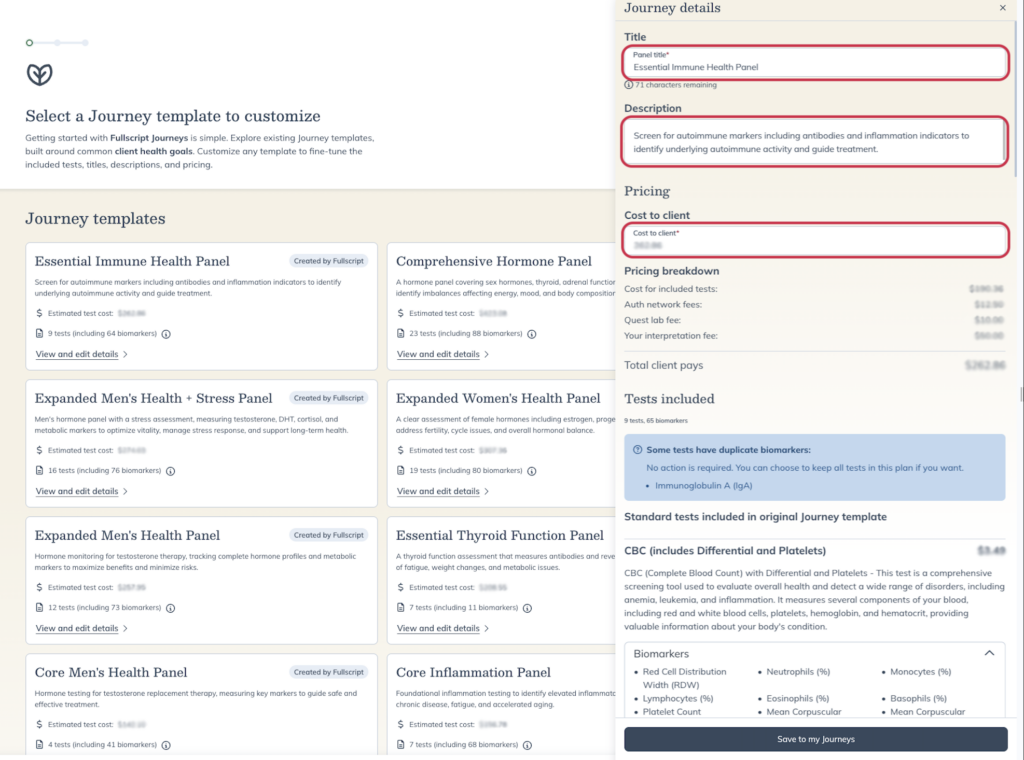The height and width of the screenshot is (760, 1024).
Task: Click dollar icon beside Expanded Men's Health Panel cost
Action: coord(40,589)
